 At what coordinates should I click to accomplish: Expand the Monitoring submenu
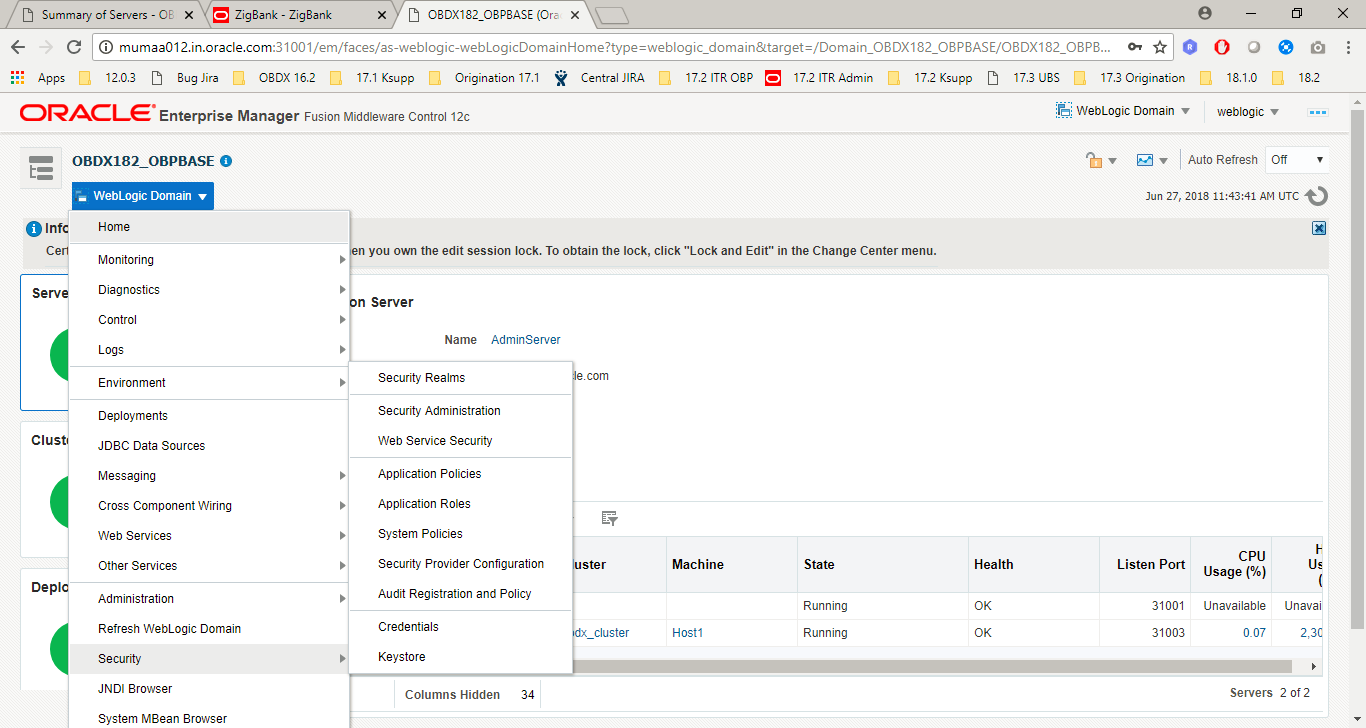[x=209, y=260]
